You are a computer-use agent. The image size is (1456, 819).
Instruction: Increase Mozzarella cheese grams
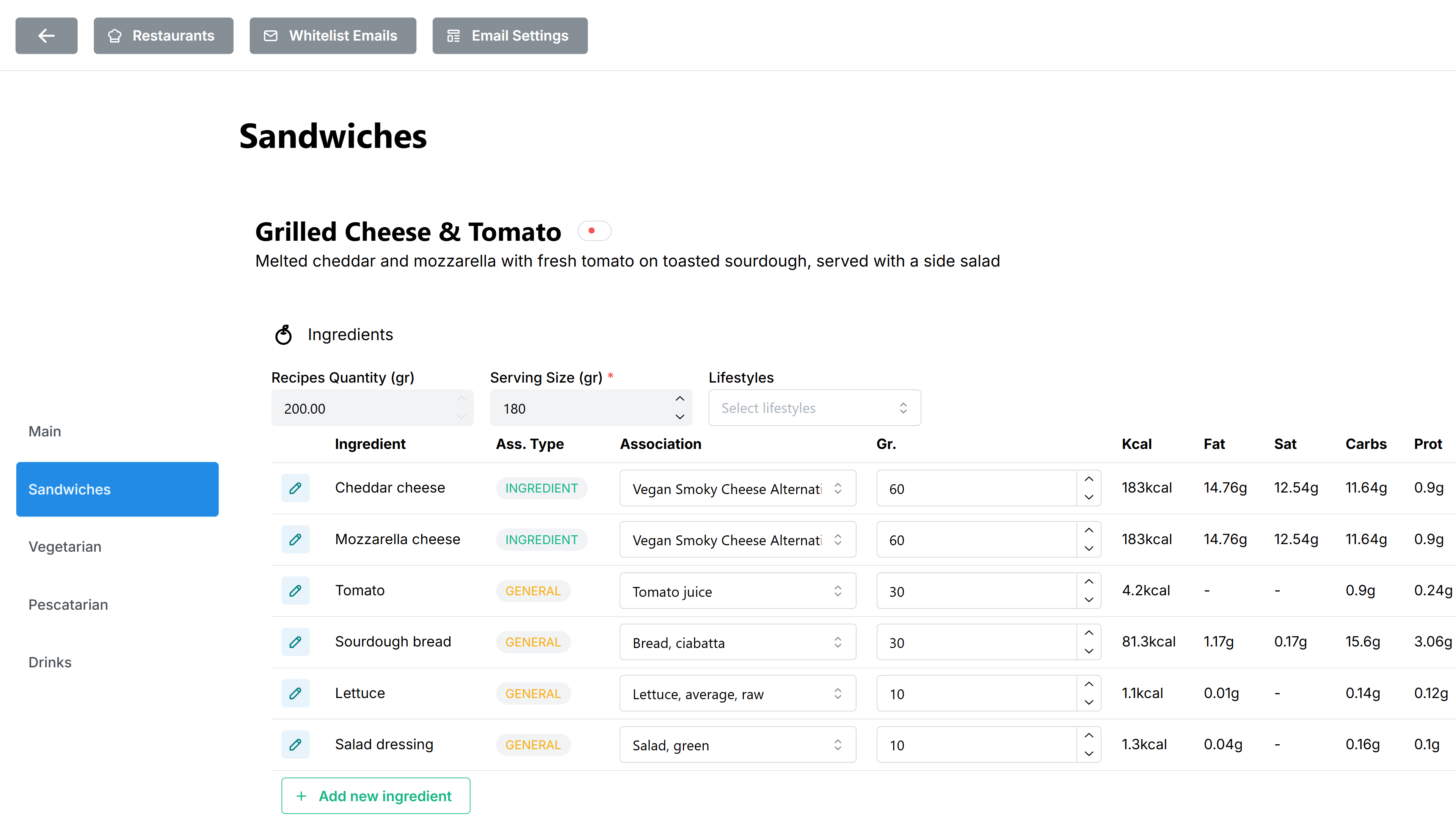tap(1089, 531)
